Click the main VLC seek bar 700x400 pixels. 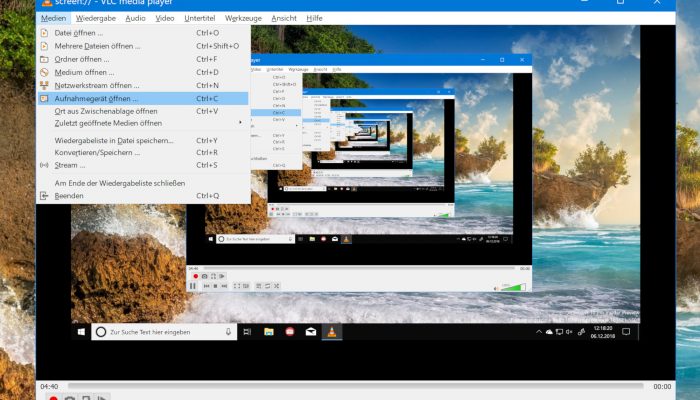[356, 386]
